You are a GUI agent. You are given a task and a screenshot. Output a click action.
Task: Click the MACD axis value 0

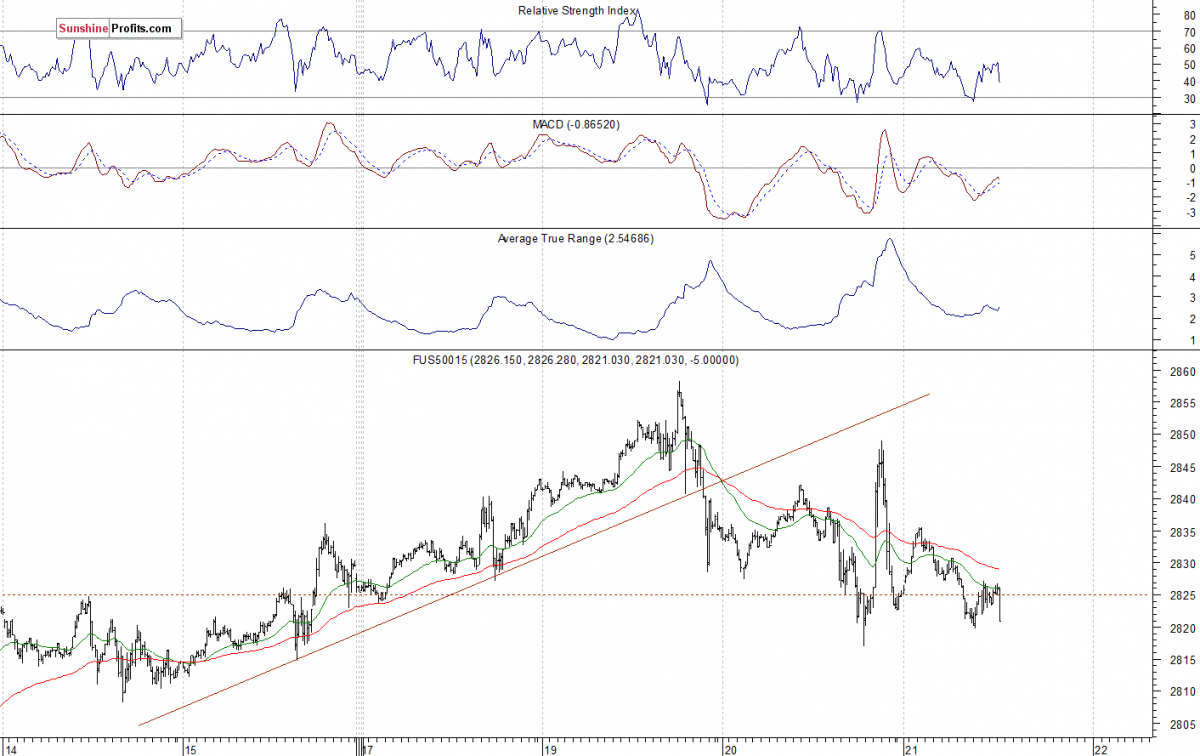click(1191, 168)
